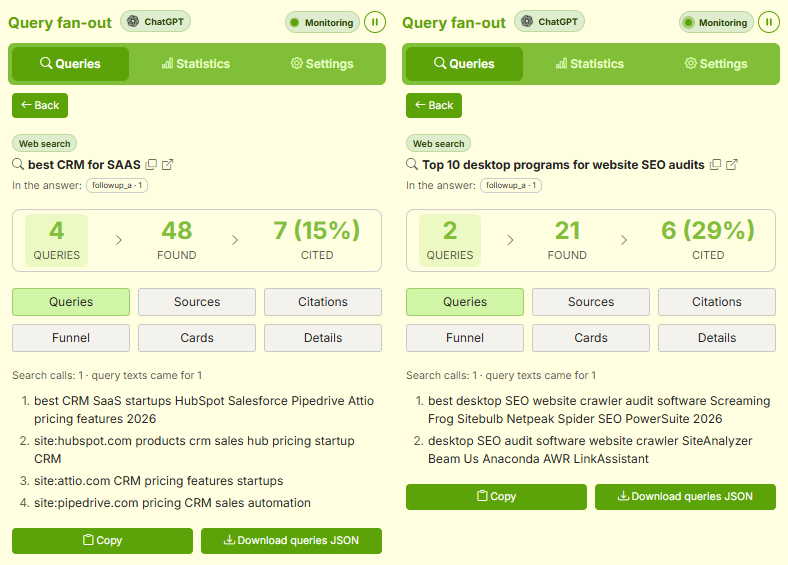Click the ChatGPT badge in the left panel
Screen dimensions: 788x565
(155, 22)
